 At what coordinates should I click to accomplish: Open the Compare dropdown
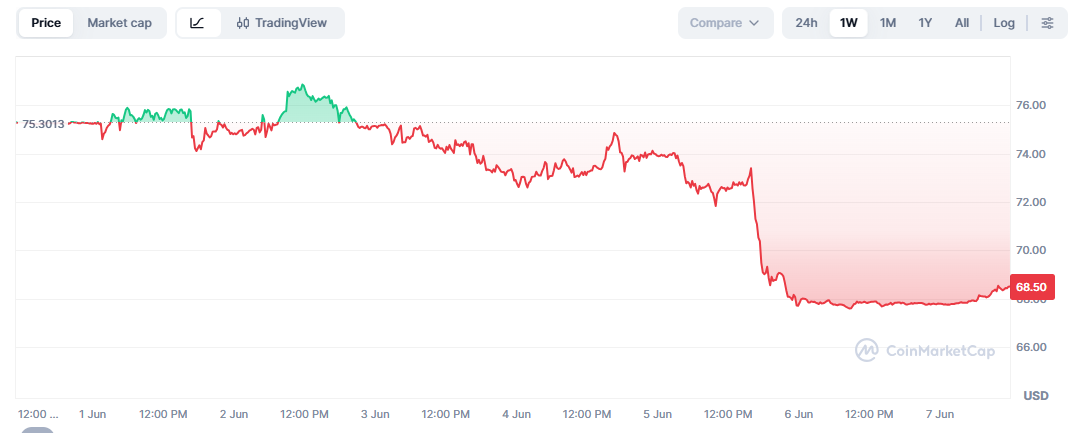click(725, 23)
